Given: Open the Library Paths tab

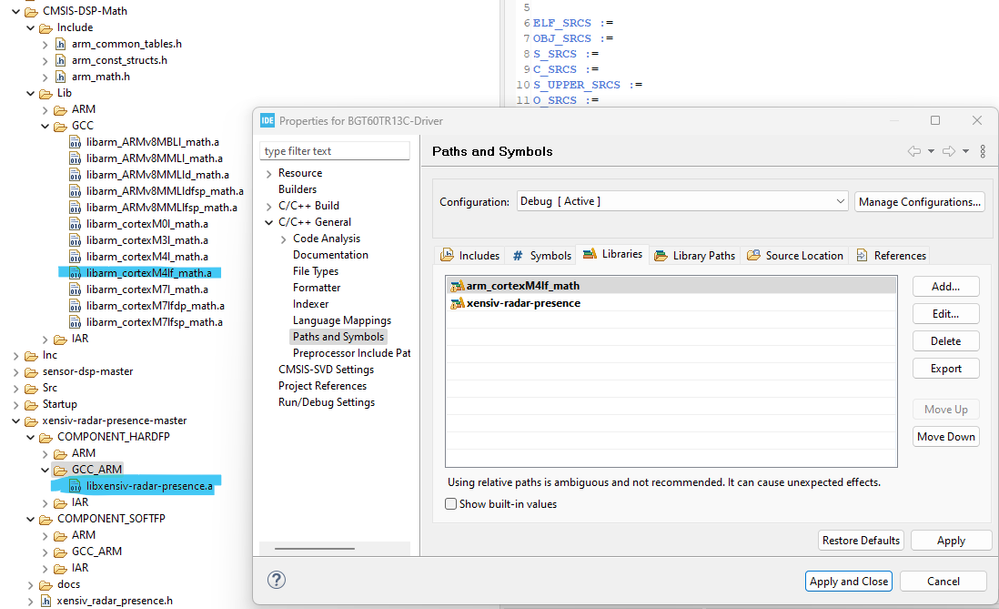Looking at the screenshot, I should coord(694,255).
